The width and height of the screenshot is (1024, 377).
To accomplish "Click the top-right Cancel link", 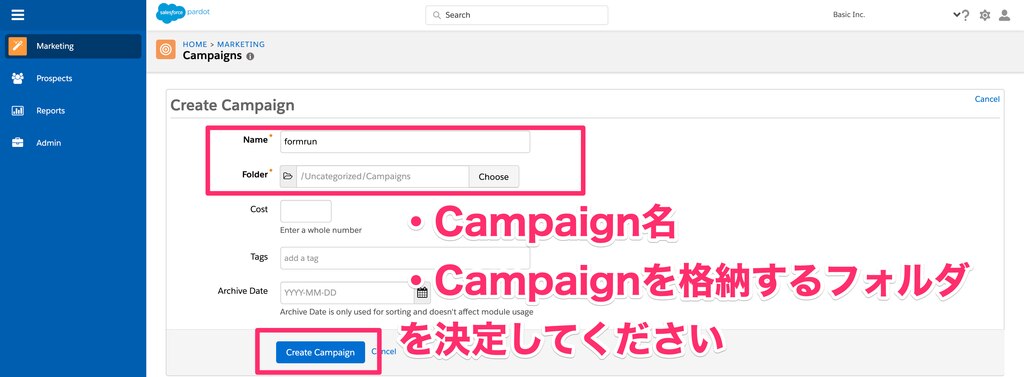I will point(987,99).
